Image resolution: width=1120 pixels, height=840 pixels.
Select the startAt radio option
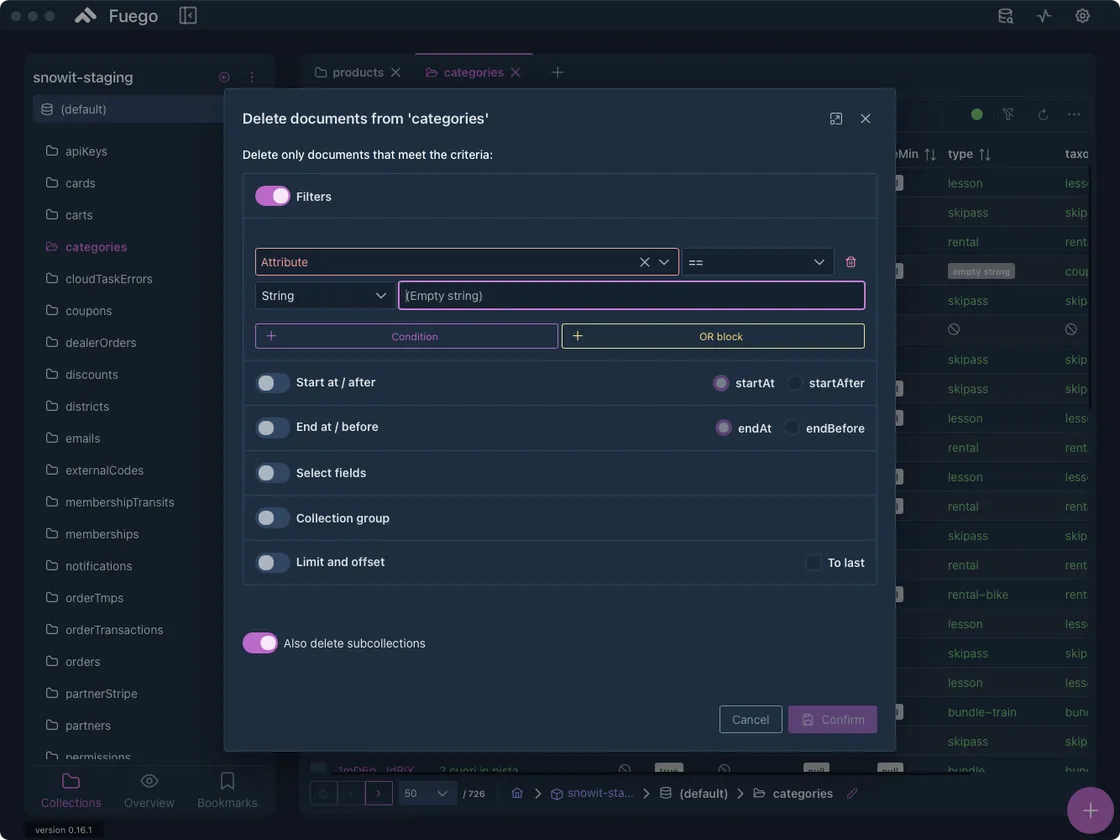point(721,384)
